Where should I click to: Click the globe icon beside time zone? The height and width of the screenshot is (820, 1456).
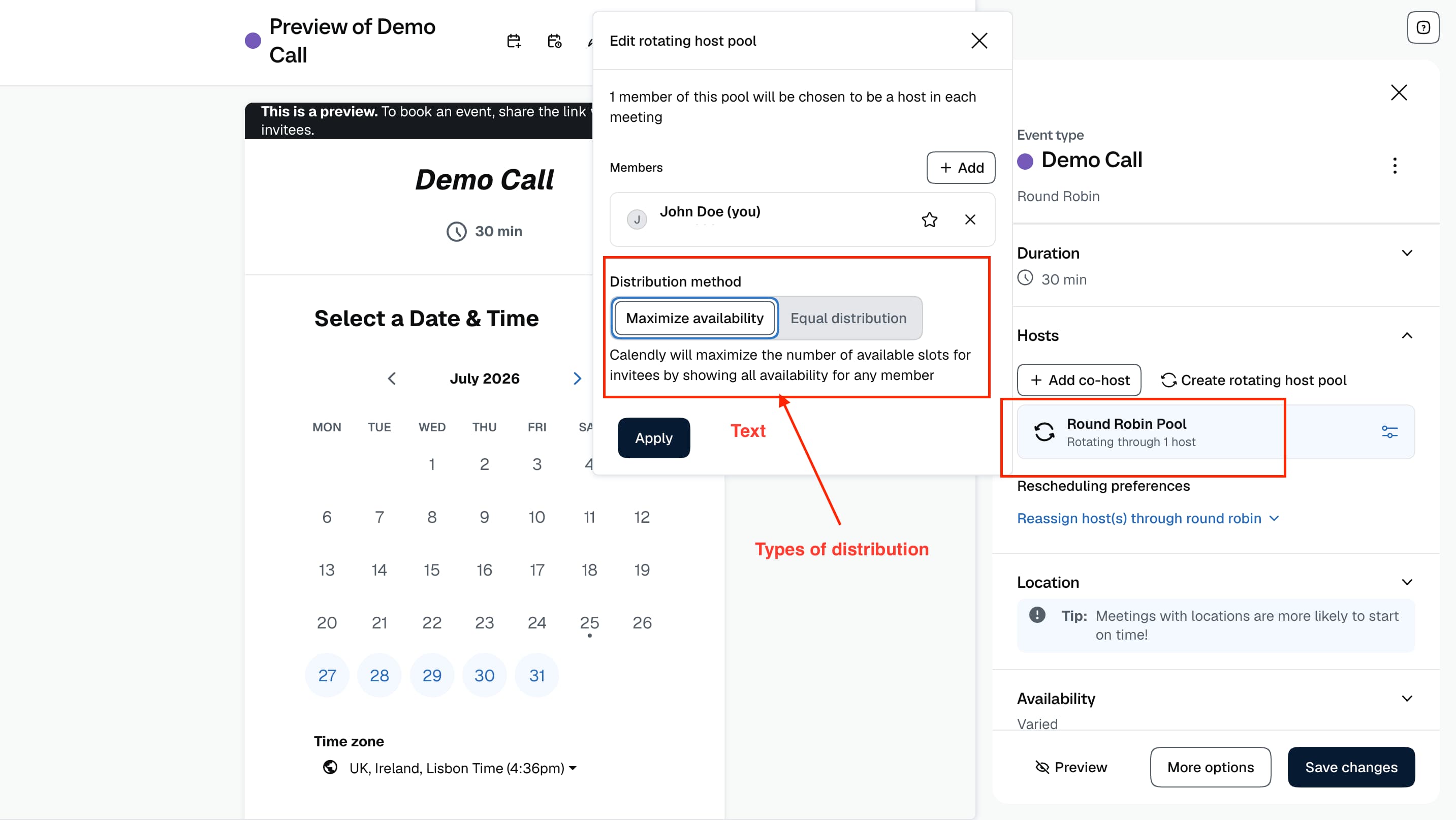coord(330,767)
